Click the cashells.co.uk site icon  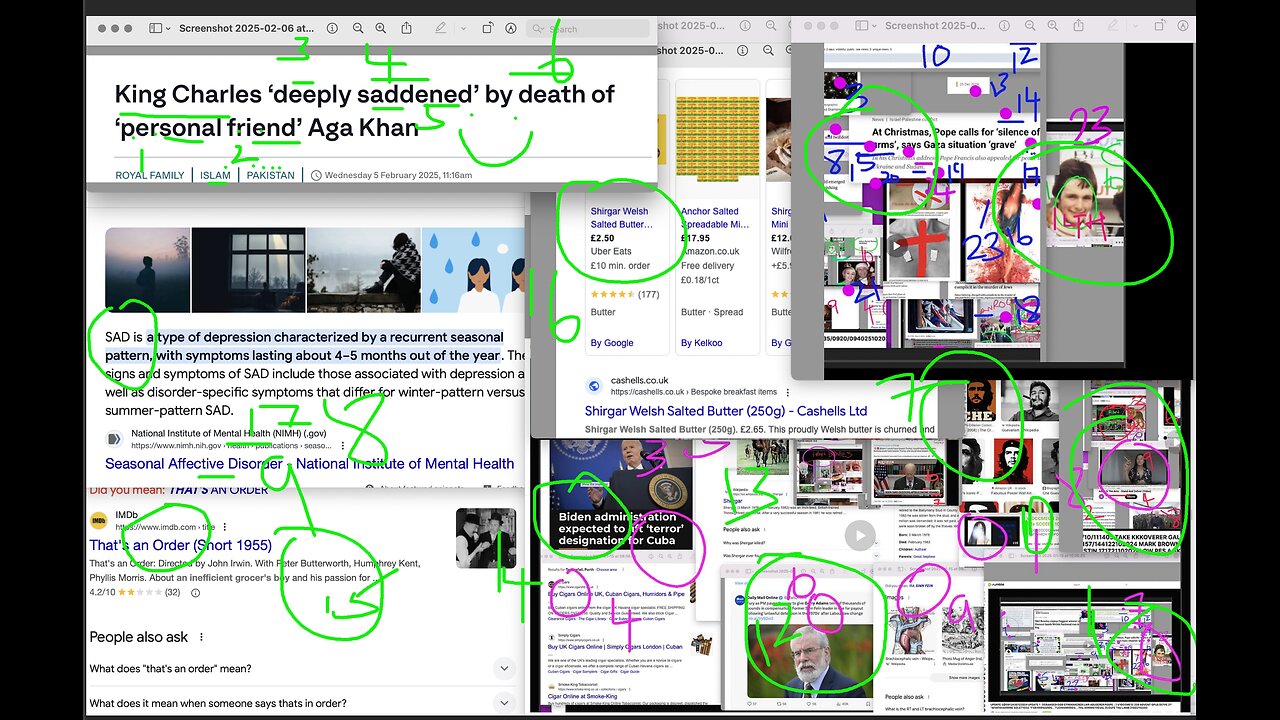pos(593,385)
